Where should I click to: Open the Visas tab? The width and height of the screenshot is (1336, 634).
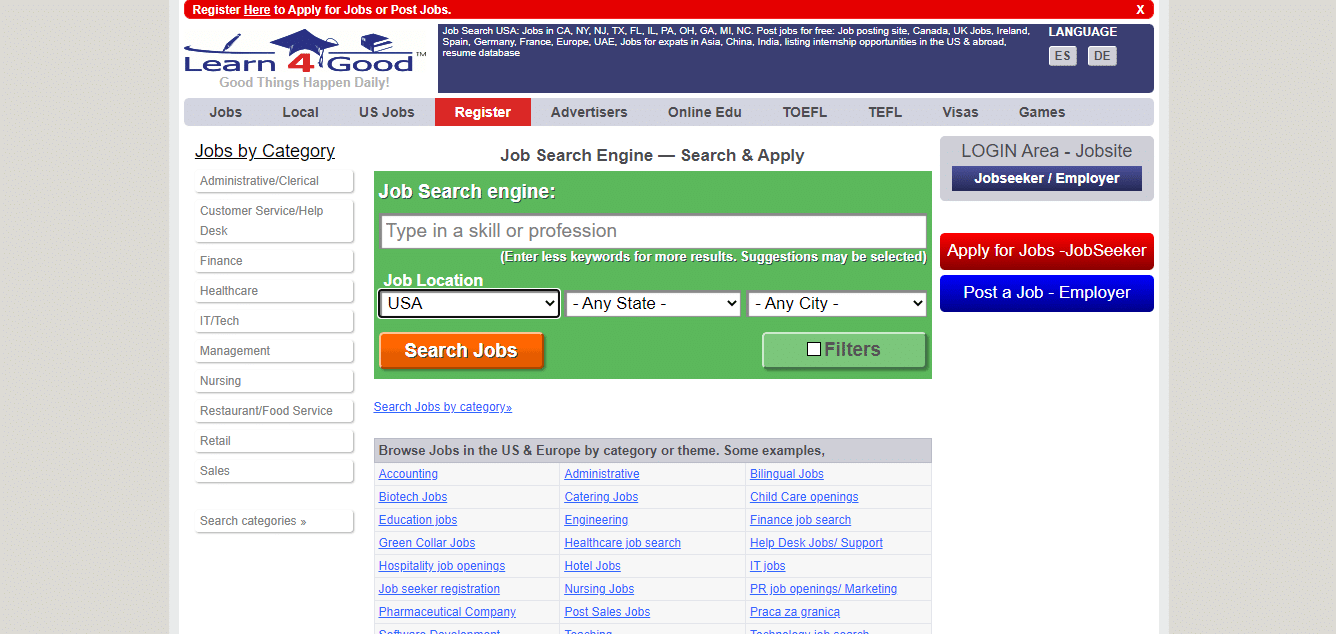point(960,112)
